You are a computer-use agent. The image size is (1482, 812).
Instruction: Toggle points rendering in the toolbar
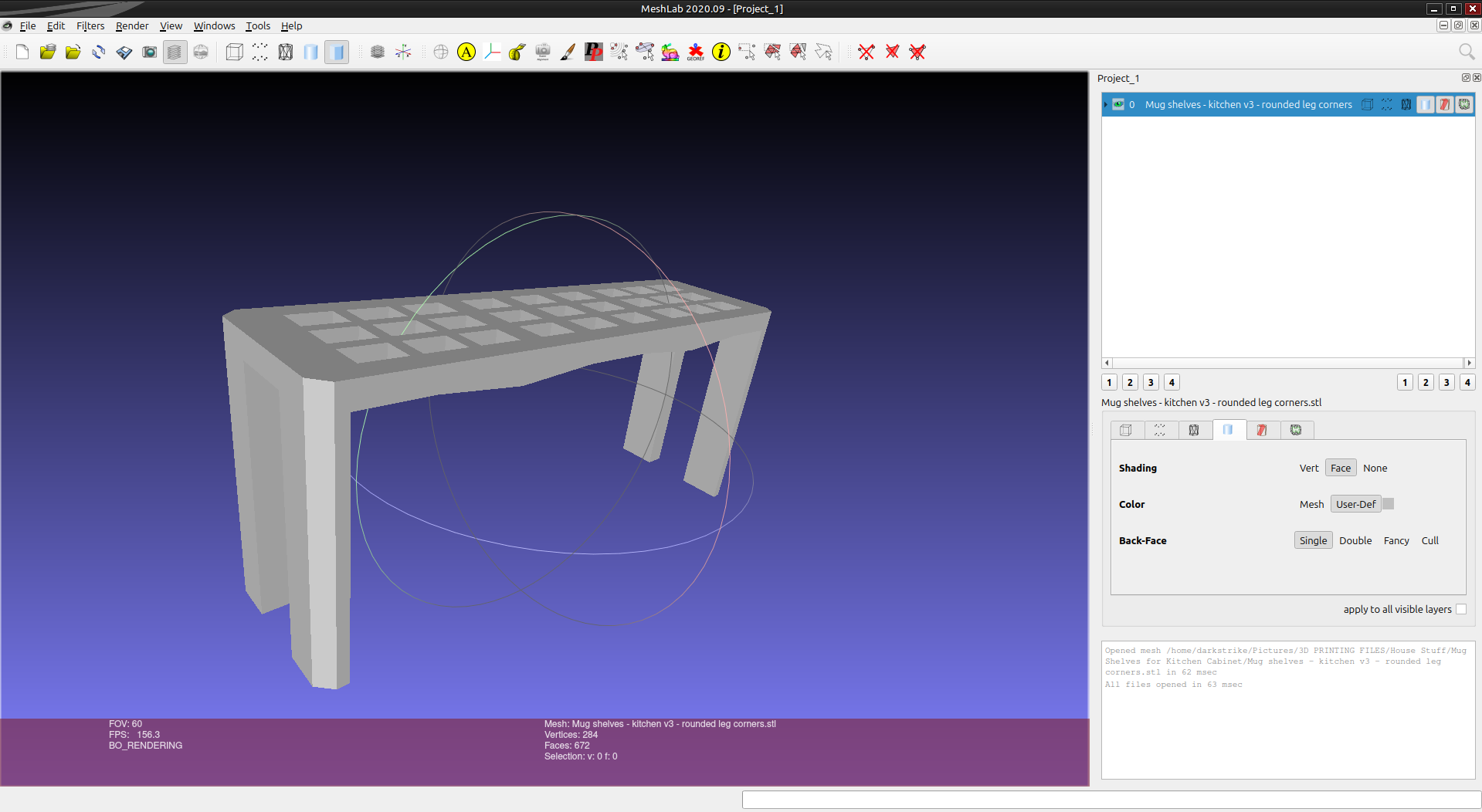[260, 52]
